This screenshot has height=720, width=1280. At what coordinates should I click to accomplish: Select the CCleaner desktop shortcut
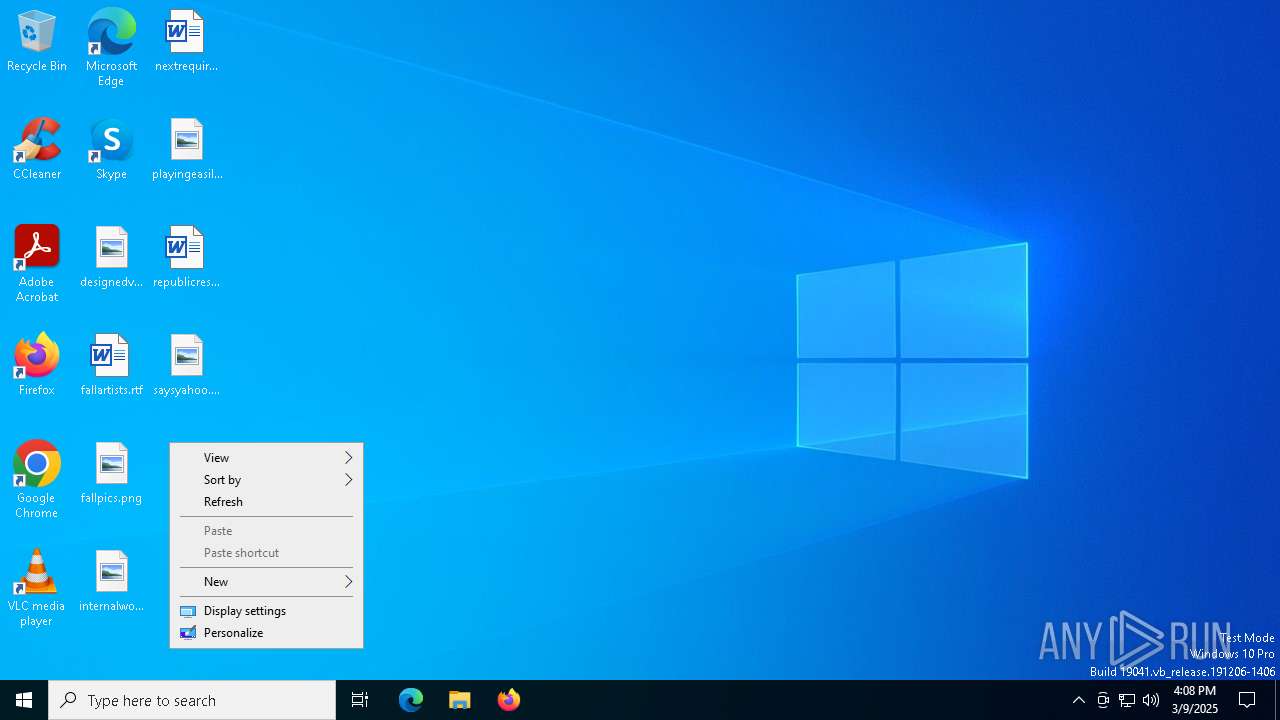[37, 150]
